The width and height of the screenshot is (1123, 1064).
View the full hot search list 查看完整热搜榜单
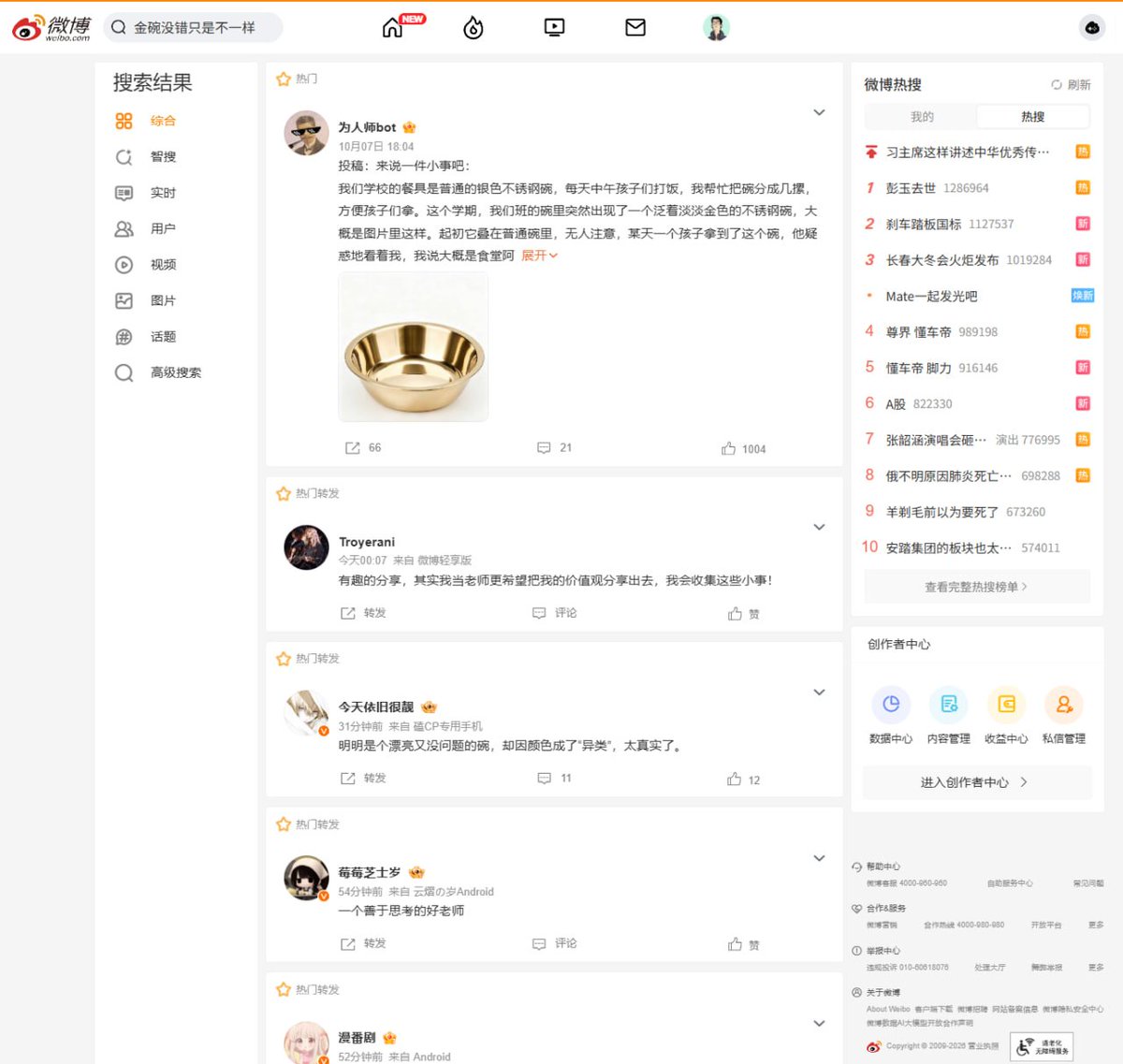(977, 587)
